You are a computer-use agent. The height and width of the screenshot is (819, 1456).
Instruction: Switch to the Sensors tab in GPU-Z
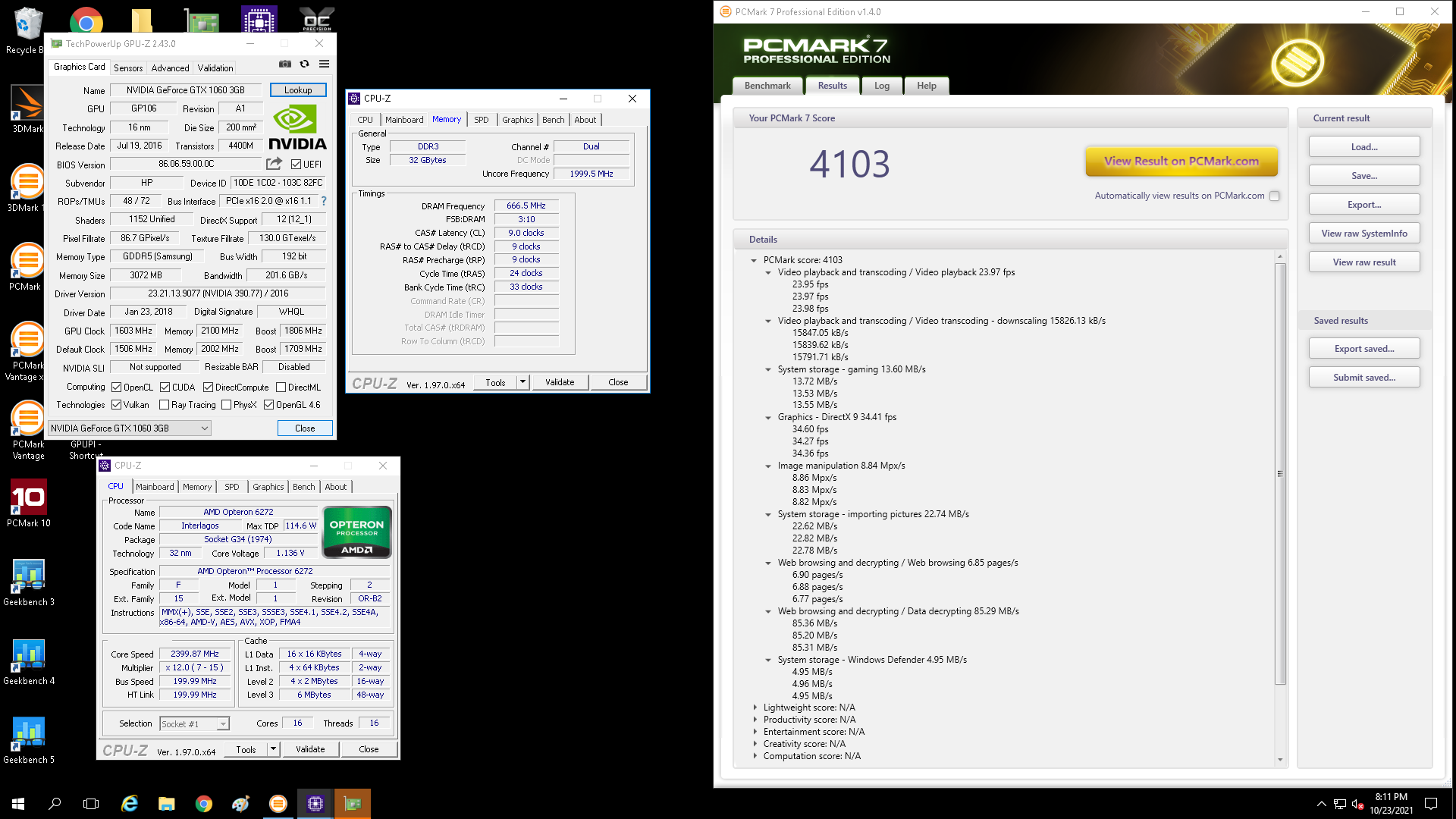click(128, 67)
